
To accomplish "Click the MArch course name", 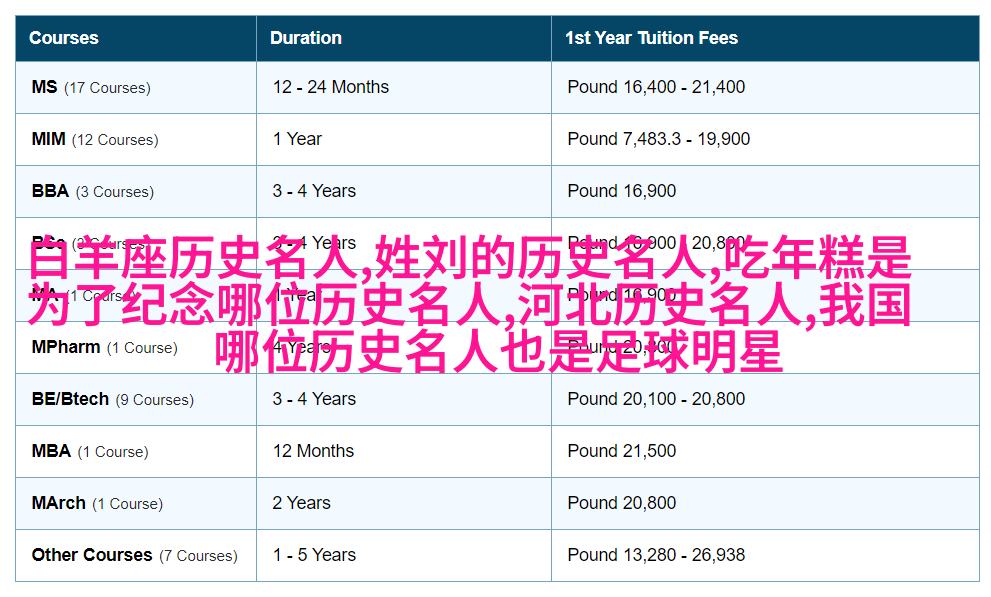I will click(58, 503).
